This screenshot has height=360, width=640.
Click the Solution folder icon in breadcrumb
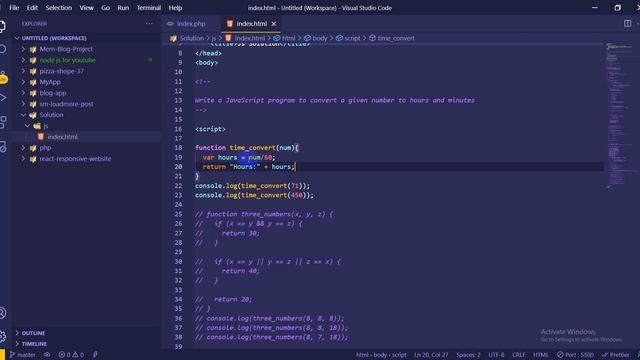coord(173,38)
